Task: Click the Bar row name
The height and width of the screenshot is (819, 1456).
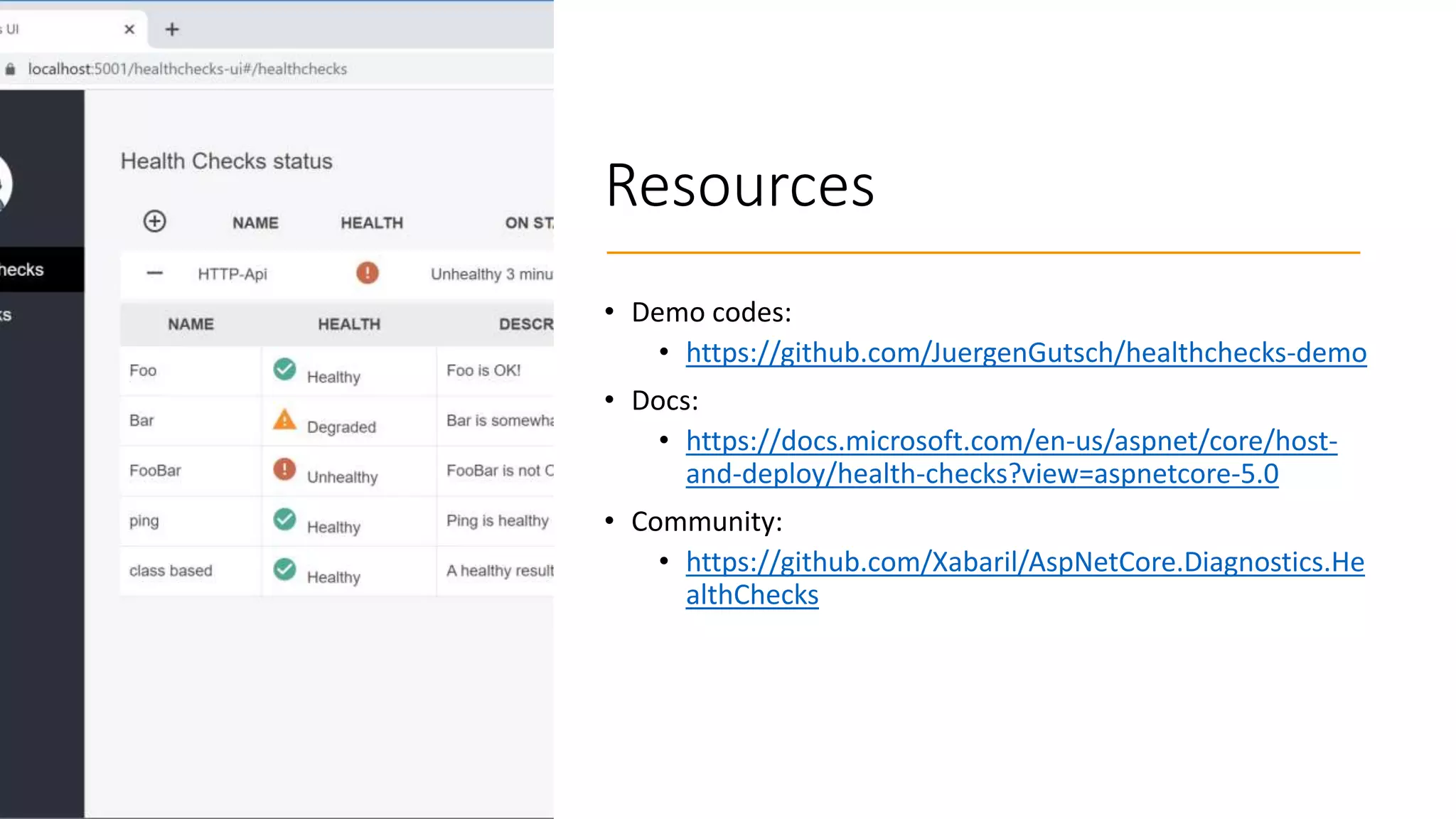Action: point(141,420)
